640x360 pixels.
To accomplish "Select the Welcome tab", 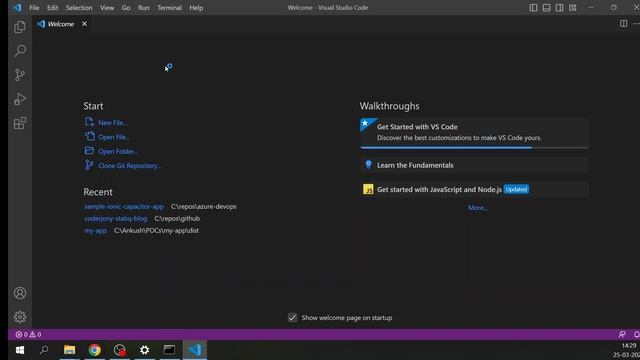I will coord(60,24).
